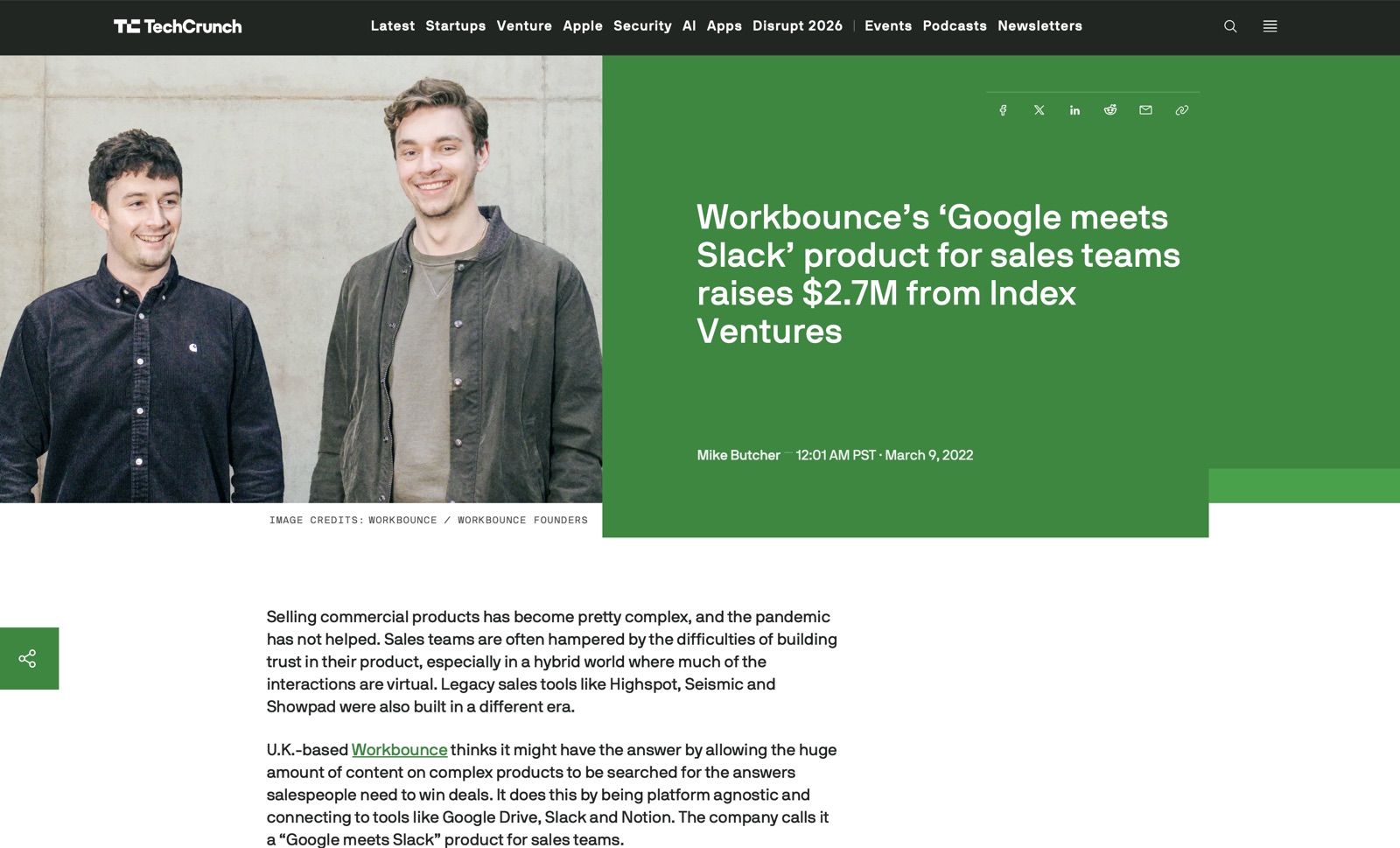Click the article headline about Workbounce
The width and height of the screenshot is (1400, 848).
coord(939,274)
